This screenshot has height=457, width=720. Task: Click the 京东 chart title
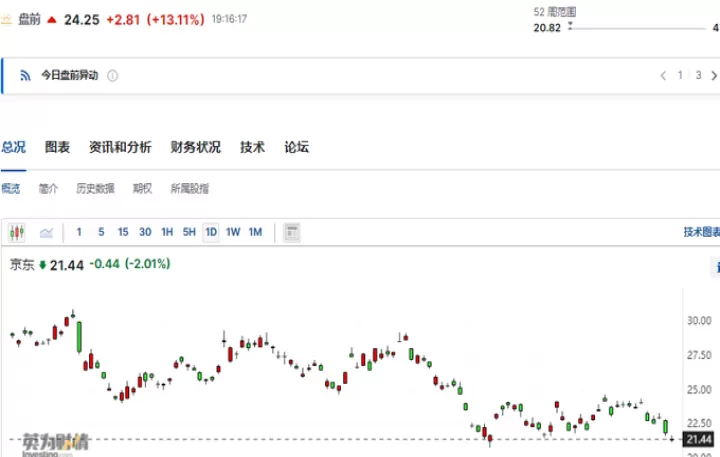tap(22, 265)
